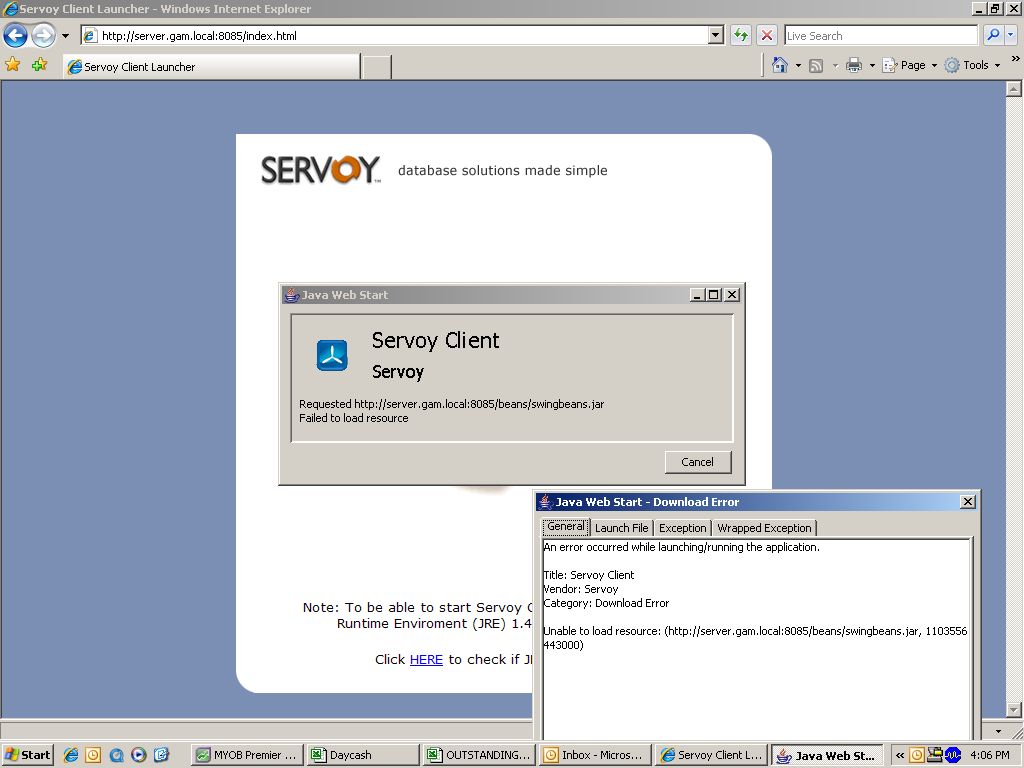Switch to Inbox Microsoft Outlook taskbar button
The image size is (1024, 768).
pyautogui.click(x=594, y=755)
